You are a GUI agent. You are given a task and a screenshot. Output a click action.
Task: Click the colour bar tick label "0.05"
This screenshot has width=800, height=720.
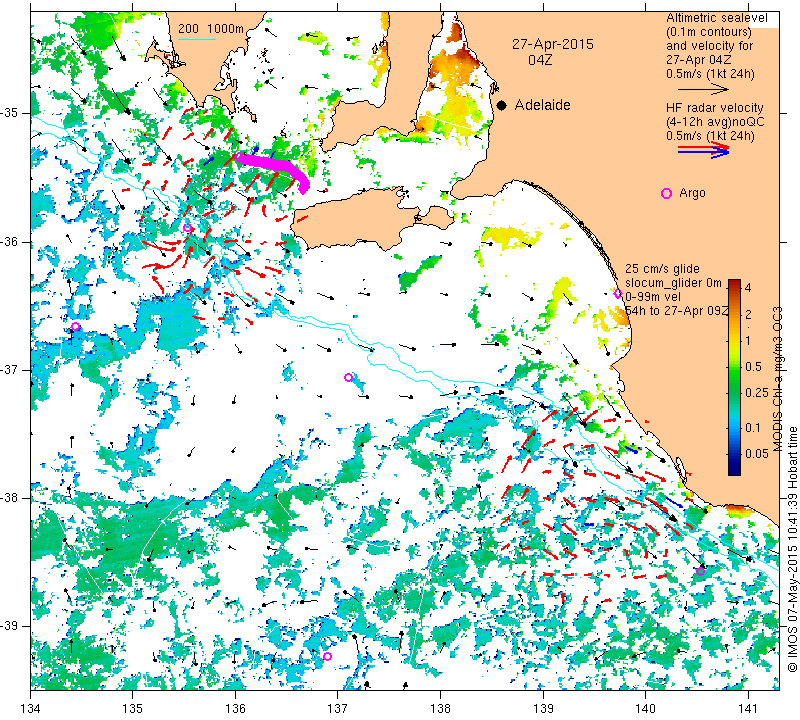tap(757, 454)
